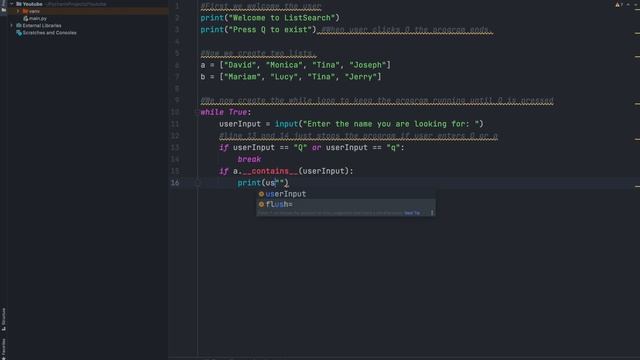Viewport: 640px width, 360px height.
Task: Click the 'if userInput == "Q"' condition
Action: point(311,147)
